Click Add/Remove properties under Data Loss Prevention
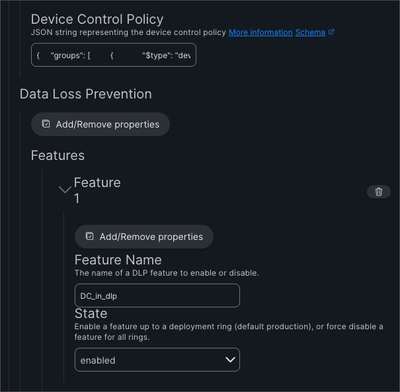400x392 pixels. pyautogui.click(x=100, y=124)
